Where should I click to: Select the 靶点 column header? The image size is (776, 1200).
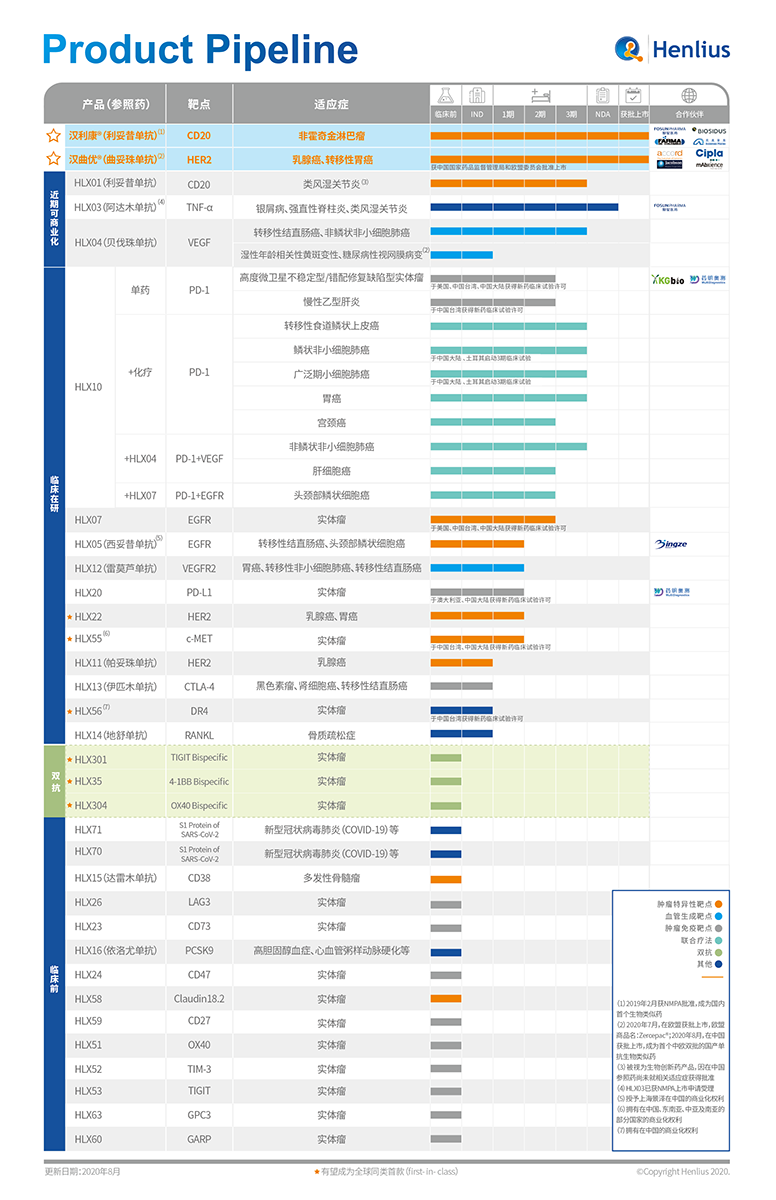click(199, 104)
